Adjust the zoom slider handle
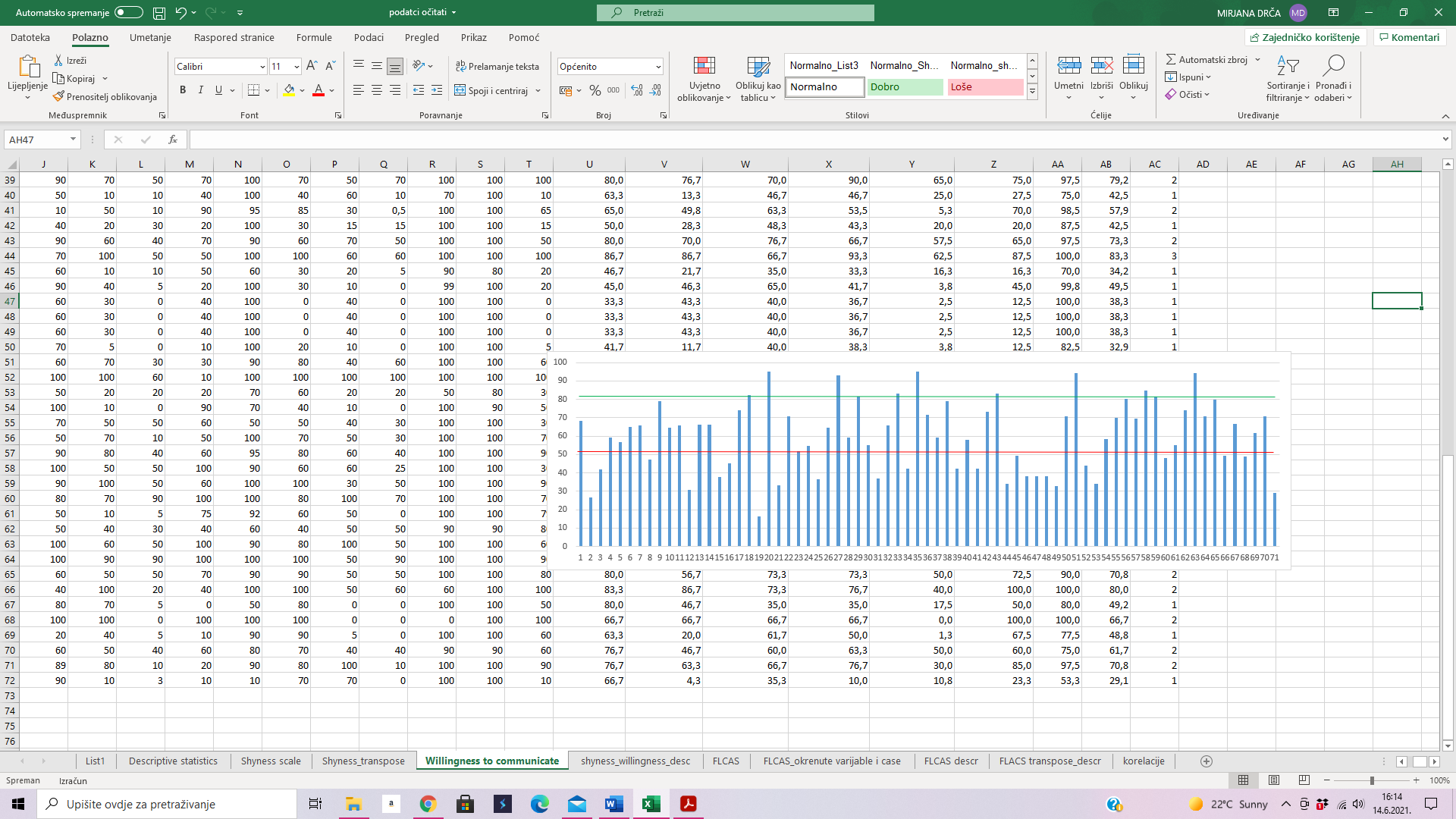This screenshot has height=819, width=1456. pyautogui.click(x=1372, y=780)
